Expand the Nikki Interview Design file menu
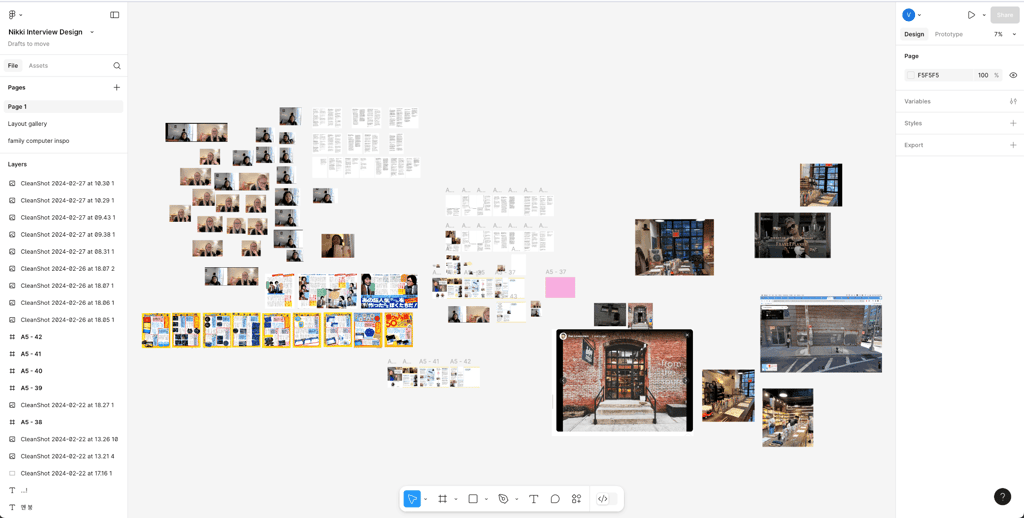This screenshot has height=518, width=1024. 92,32
